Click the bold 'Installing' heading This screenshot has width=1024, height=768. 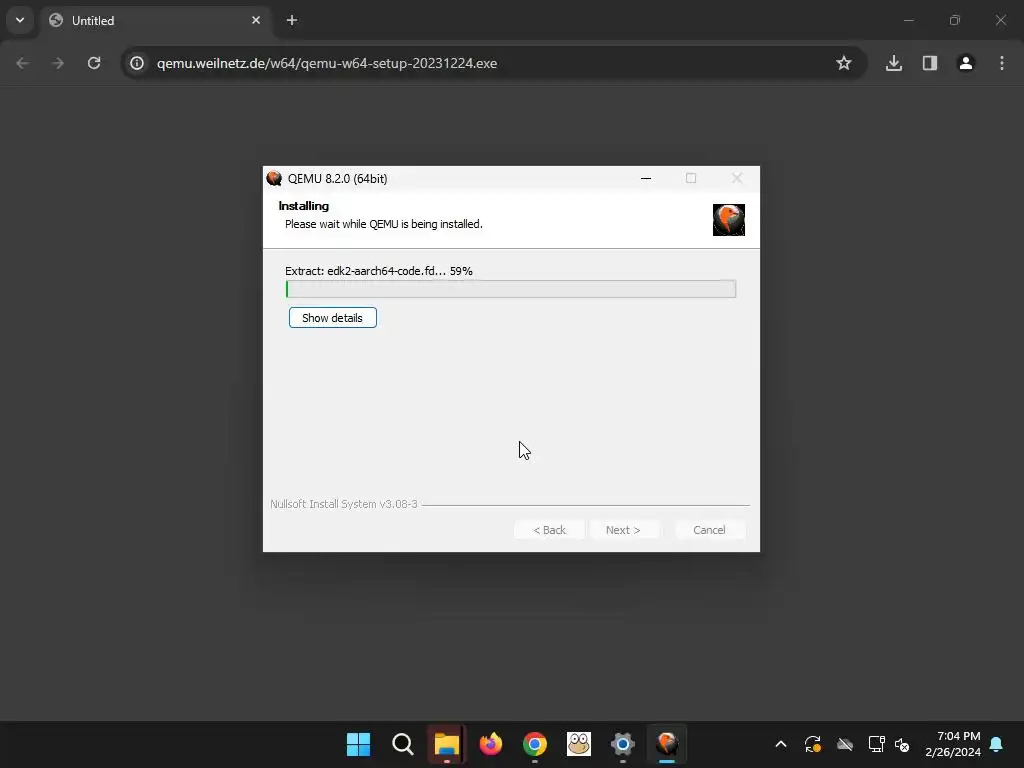coord(304,206)
